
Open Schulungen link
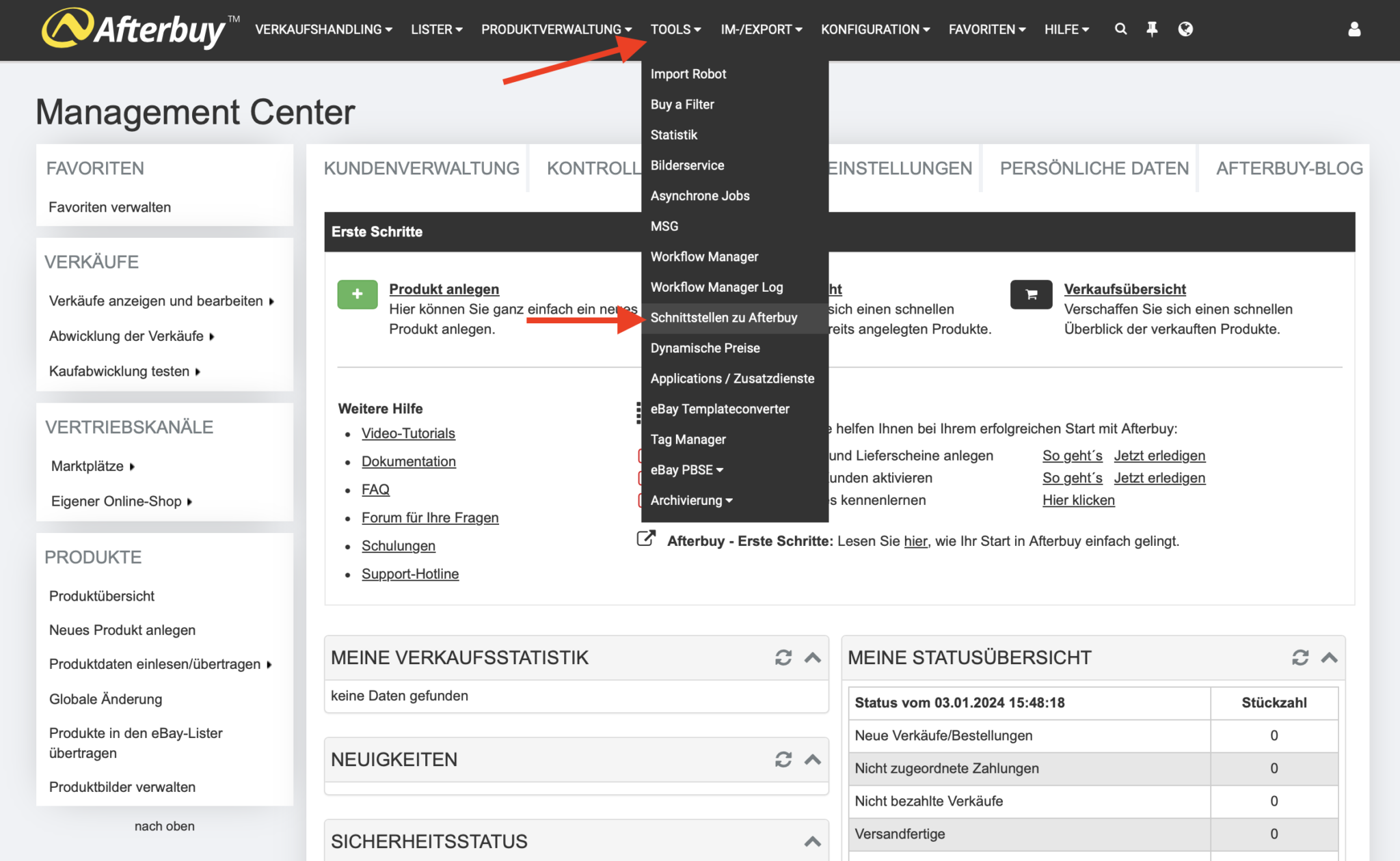tap(398, 546)
